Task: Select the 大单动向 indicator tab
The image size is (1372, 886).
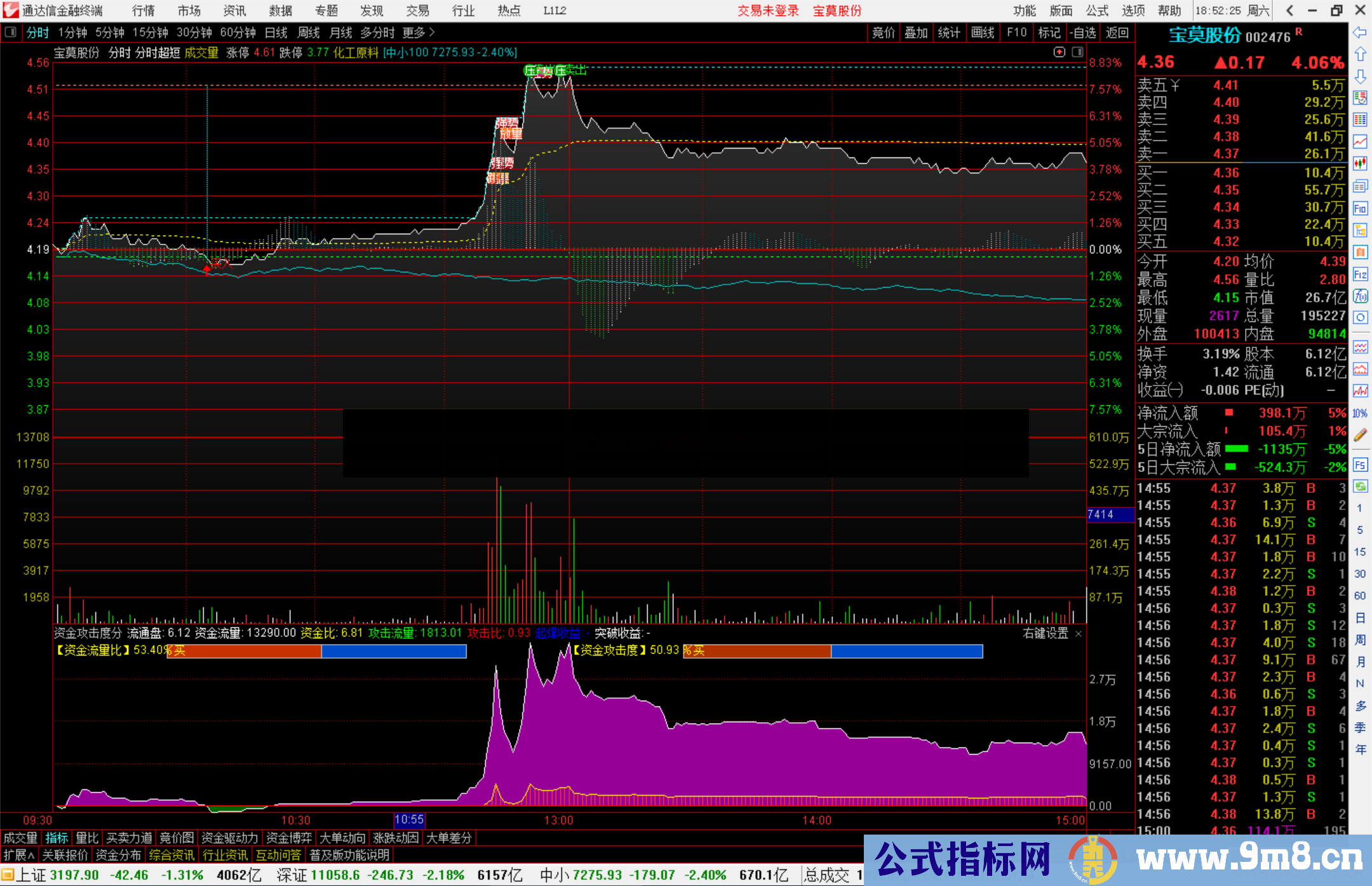Action: pos(342,838)
